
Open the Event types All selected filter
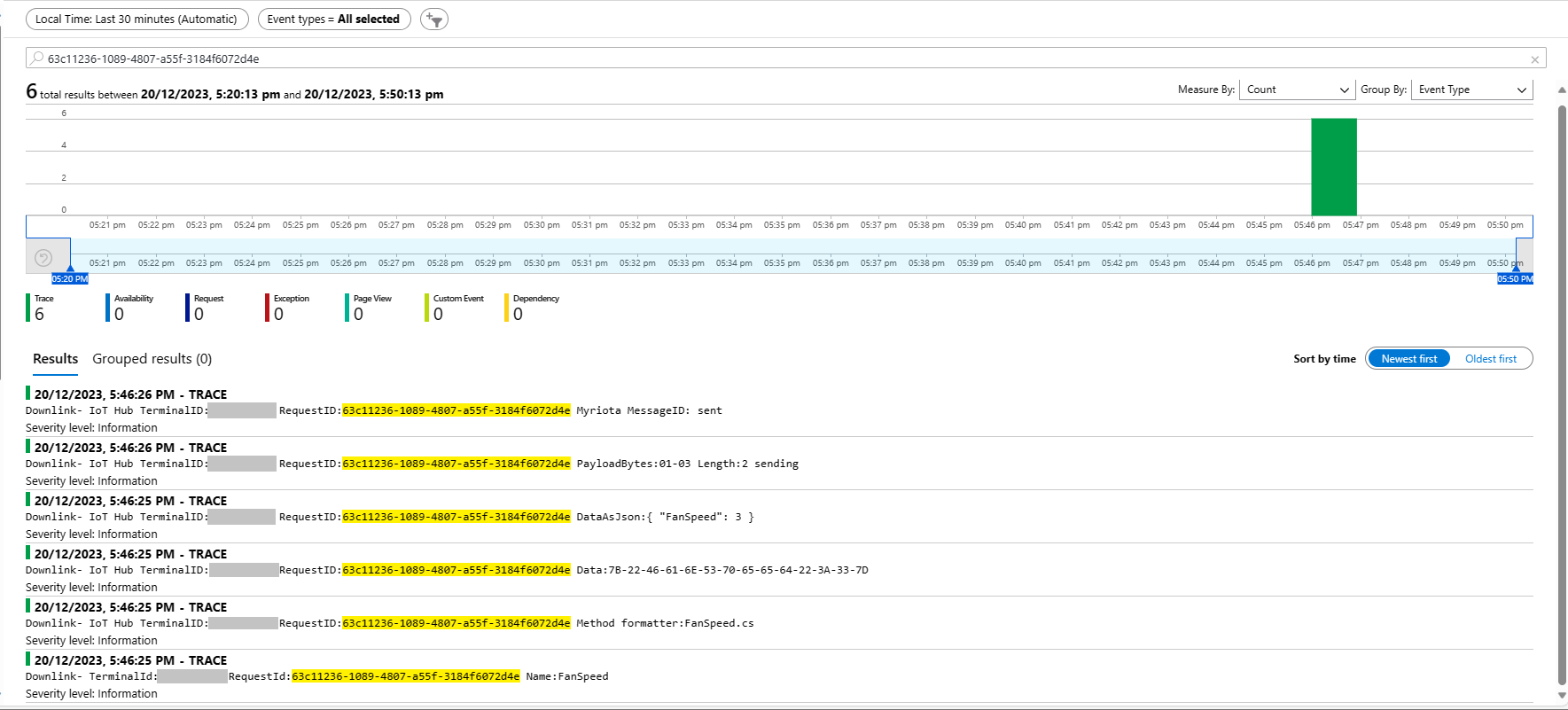(334, 20)
